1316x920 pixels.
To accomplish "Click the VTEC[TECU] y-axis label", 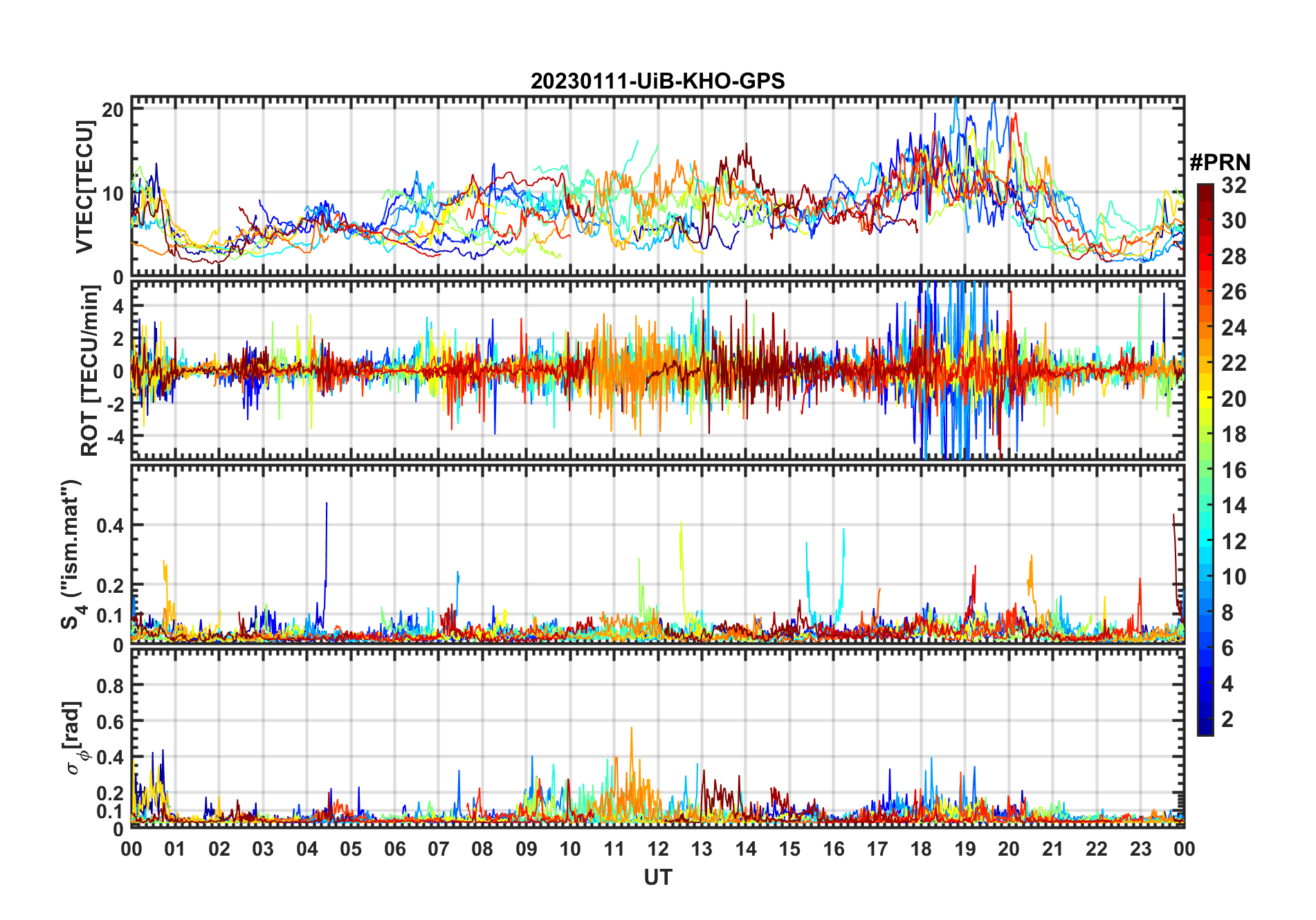I will [84, 187].
